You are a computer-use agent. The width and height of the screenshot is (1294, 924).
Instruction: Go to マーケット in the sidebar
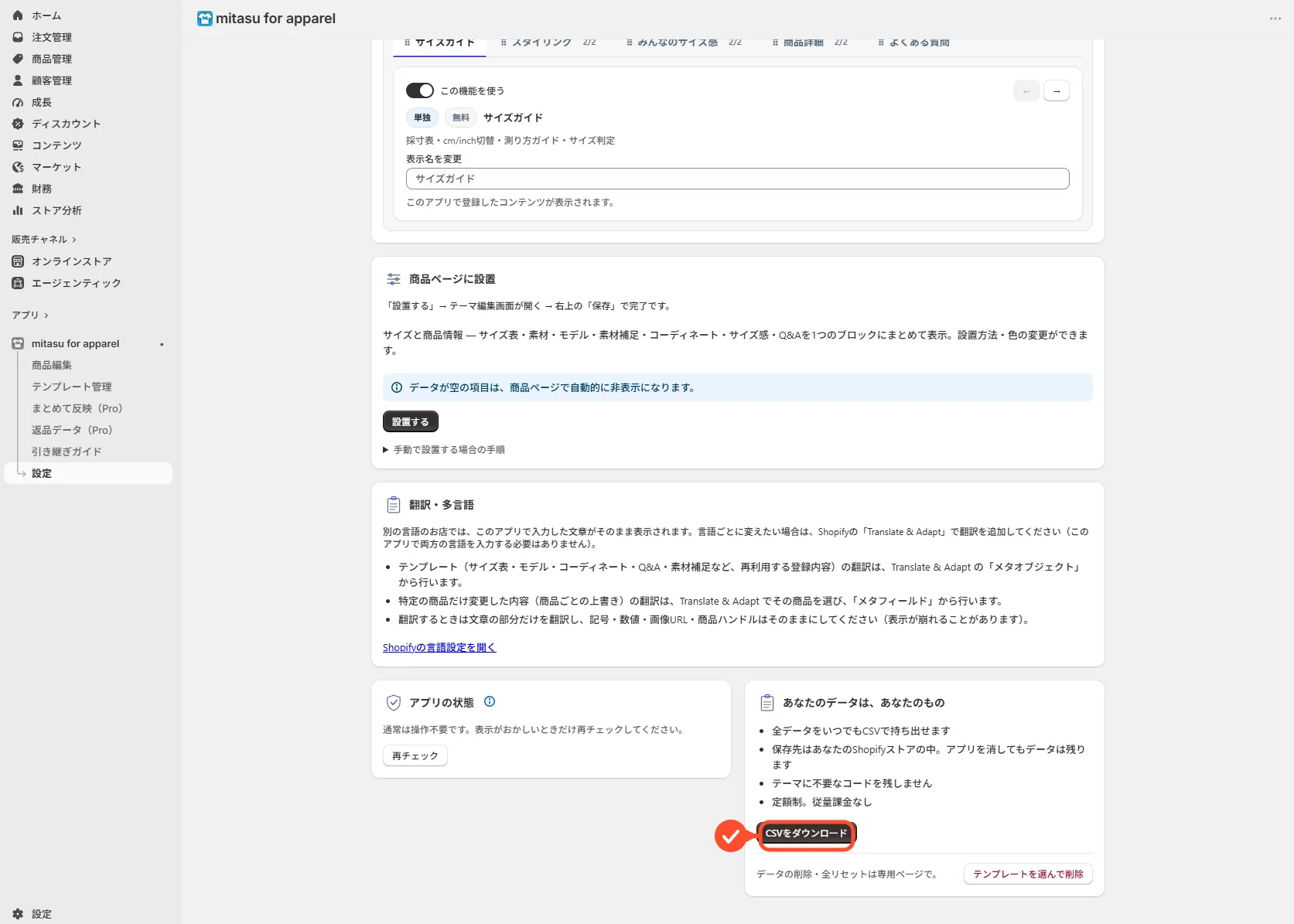point(56,167)
